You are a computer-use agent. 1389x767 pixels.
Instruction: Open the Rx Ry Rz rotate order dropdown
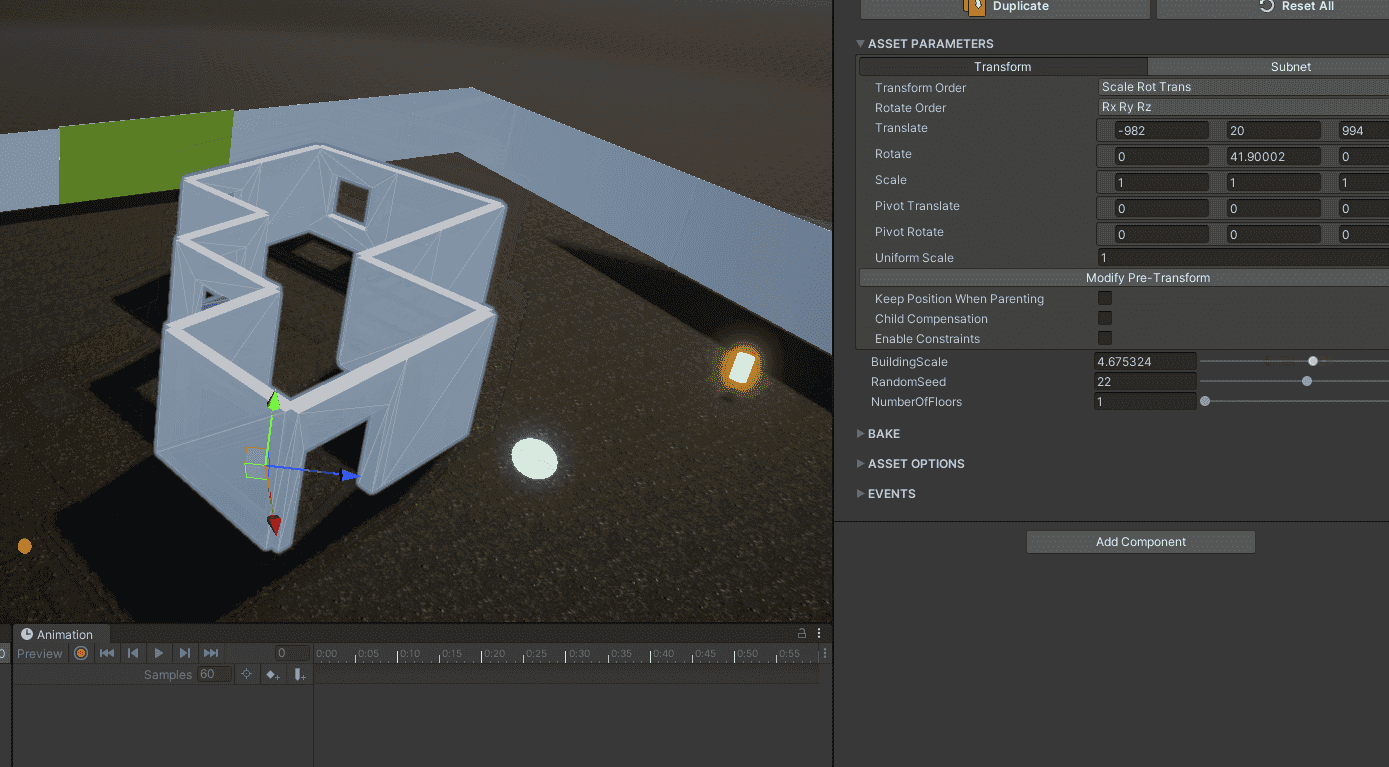(1241, 106)
